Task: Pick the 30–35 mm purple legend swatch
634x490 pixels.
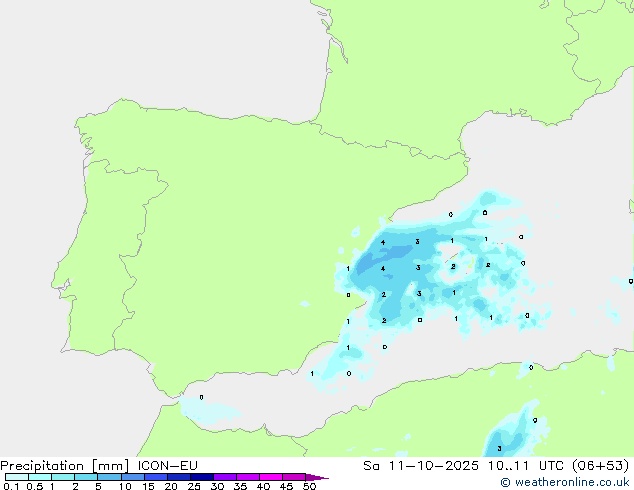Action: pos(225,477)
